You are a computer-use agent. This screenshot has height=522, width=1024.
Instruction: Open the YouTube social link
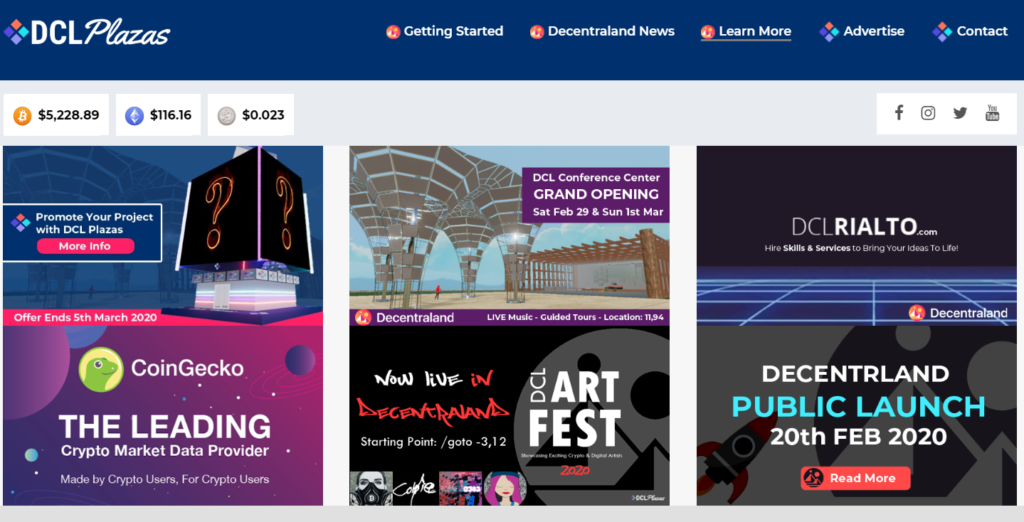coord(992,112)
